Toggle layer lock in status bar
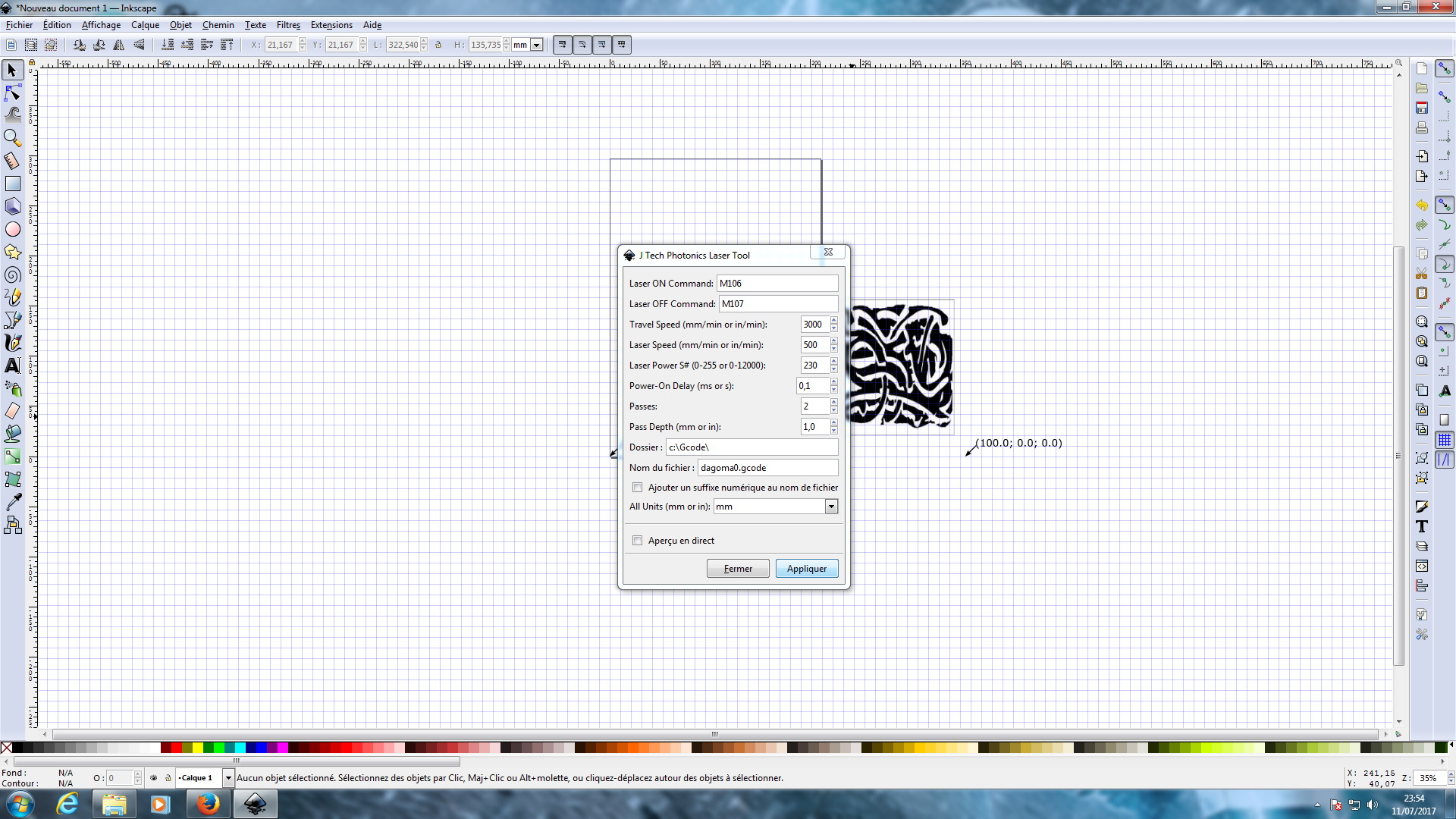The width and height of the screenshot is (1456, 819). (x=168, y=778)
